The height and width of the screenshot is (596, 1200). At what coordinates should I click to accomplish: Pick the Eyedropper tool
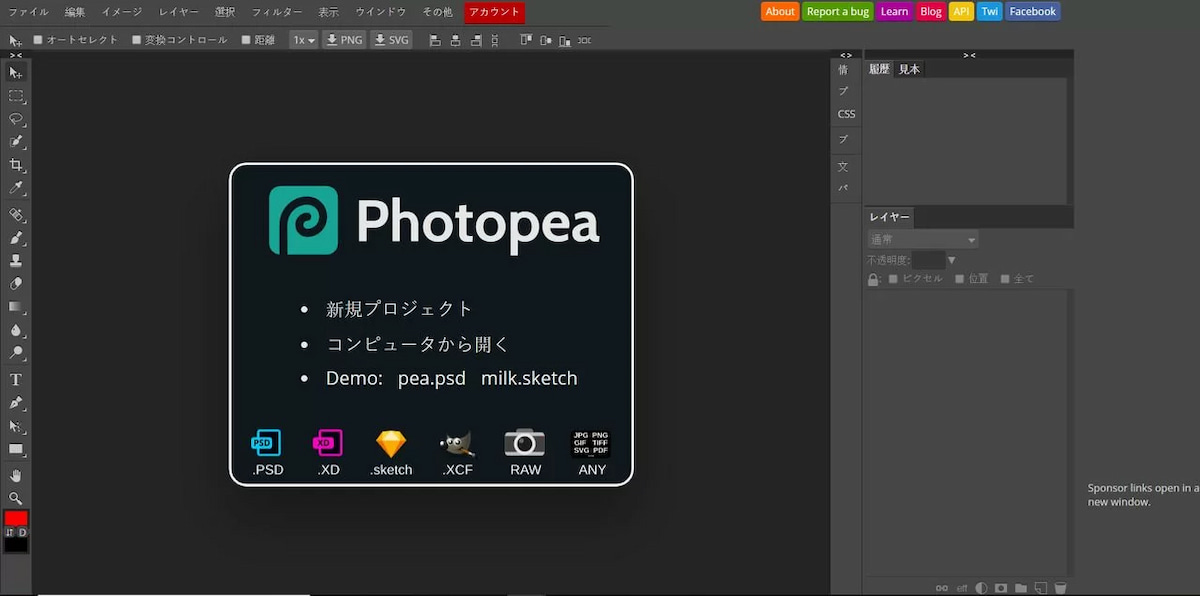16,188
